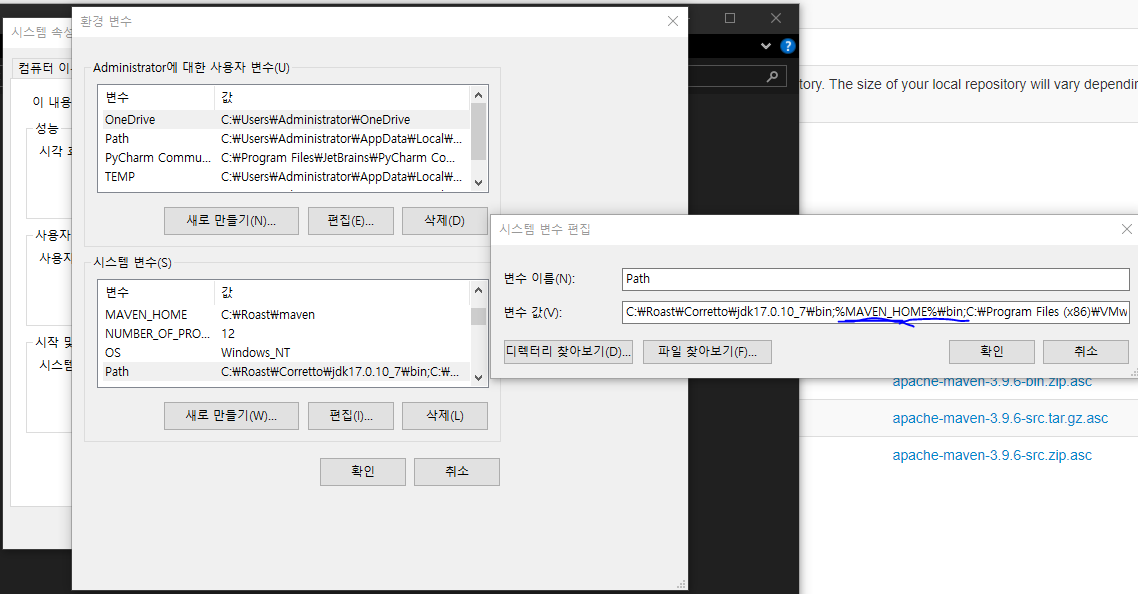Focus the 변수 이름 field containing Path
The width and height of the screenshot is (1138, 594).
pos(876,279)
